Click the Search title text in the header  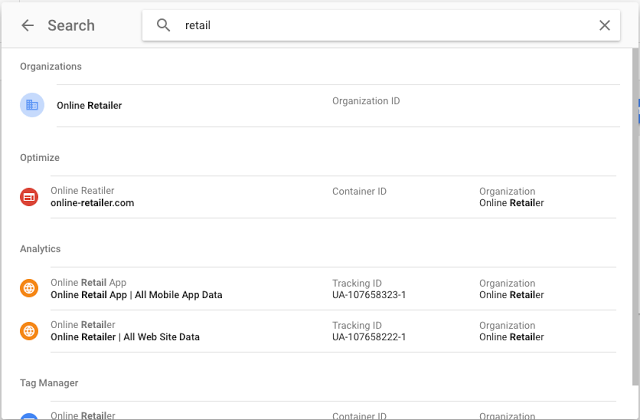click(71, 25)
